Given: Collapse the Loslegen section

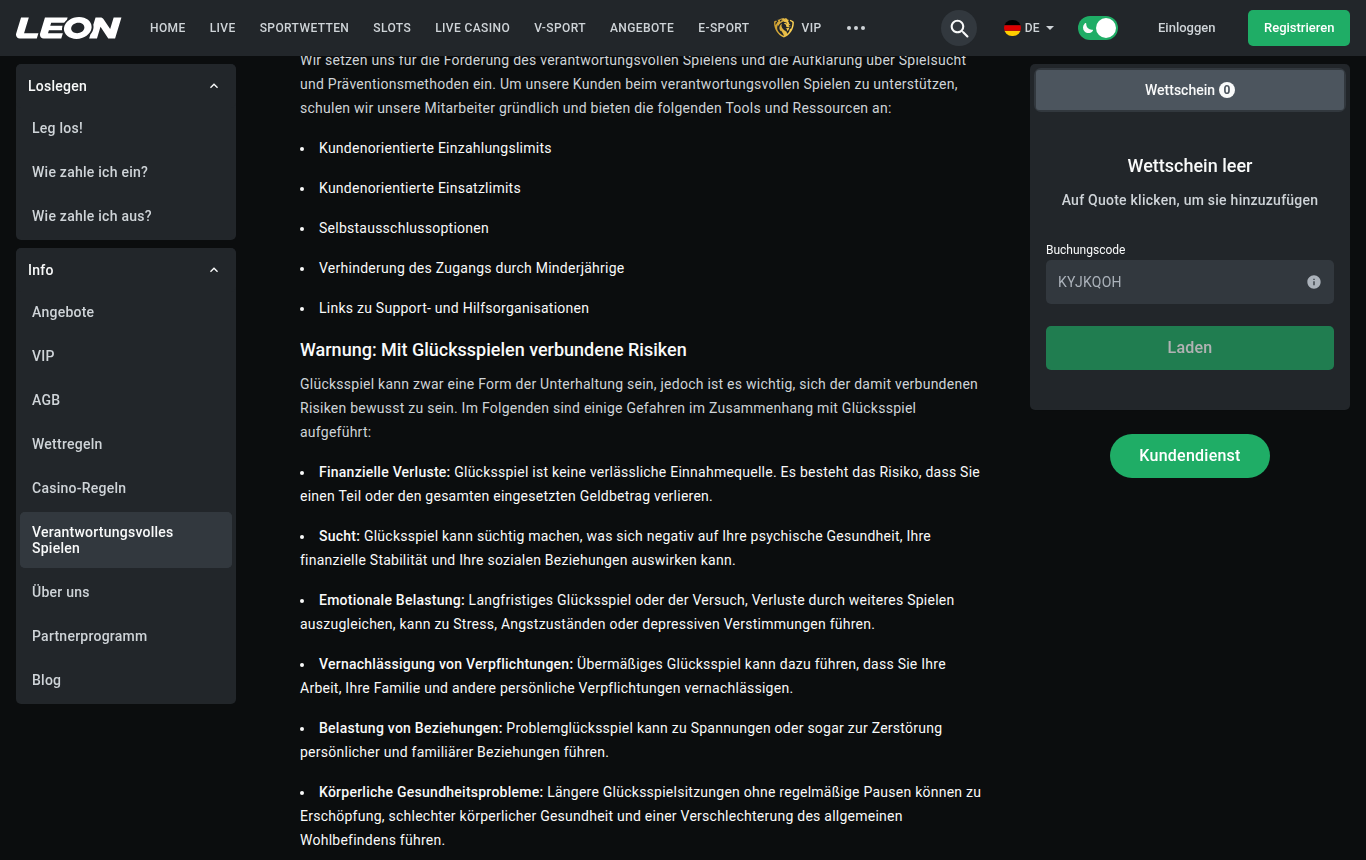Looking at the screenshot, I should click(x=214, y=86).
